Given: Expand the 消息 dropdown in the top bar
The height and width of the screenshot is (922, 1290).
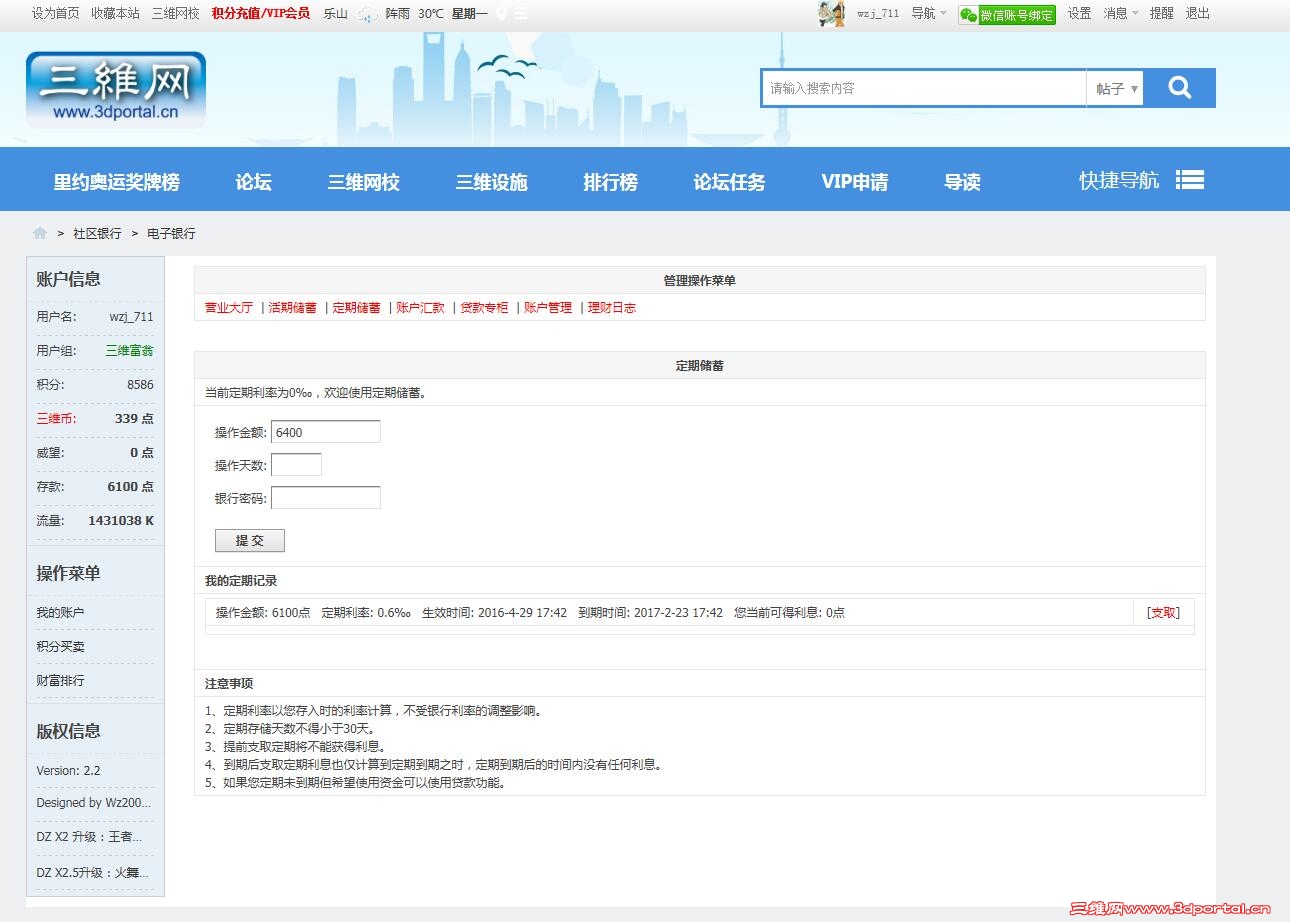Looking at the screenshot, I should tap(1117, 14).
